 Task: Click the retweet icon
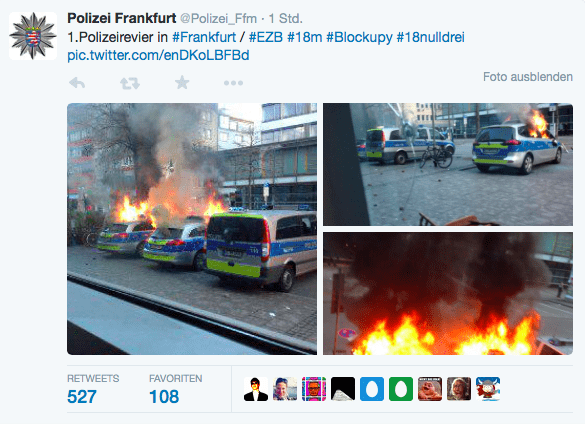pos(130,83)
